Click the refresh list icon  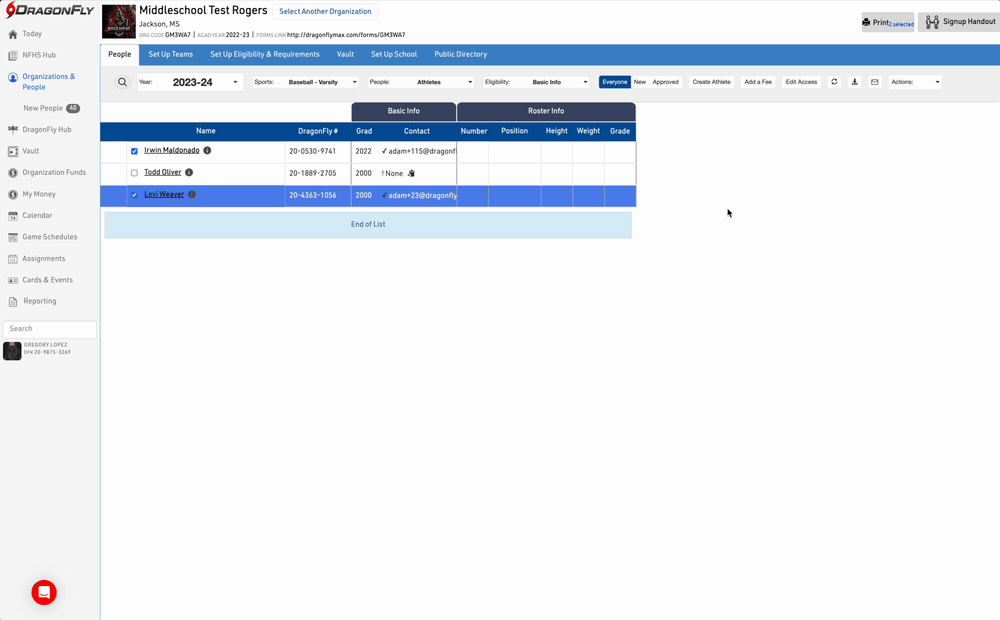point(834,82)
